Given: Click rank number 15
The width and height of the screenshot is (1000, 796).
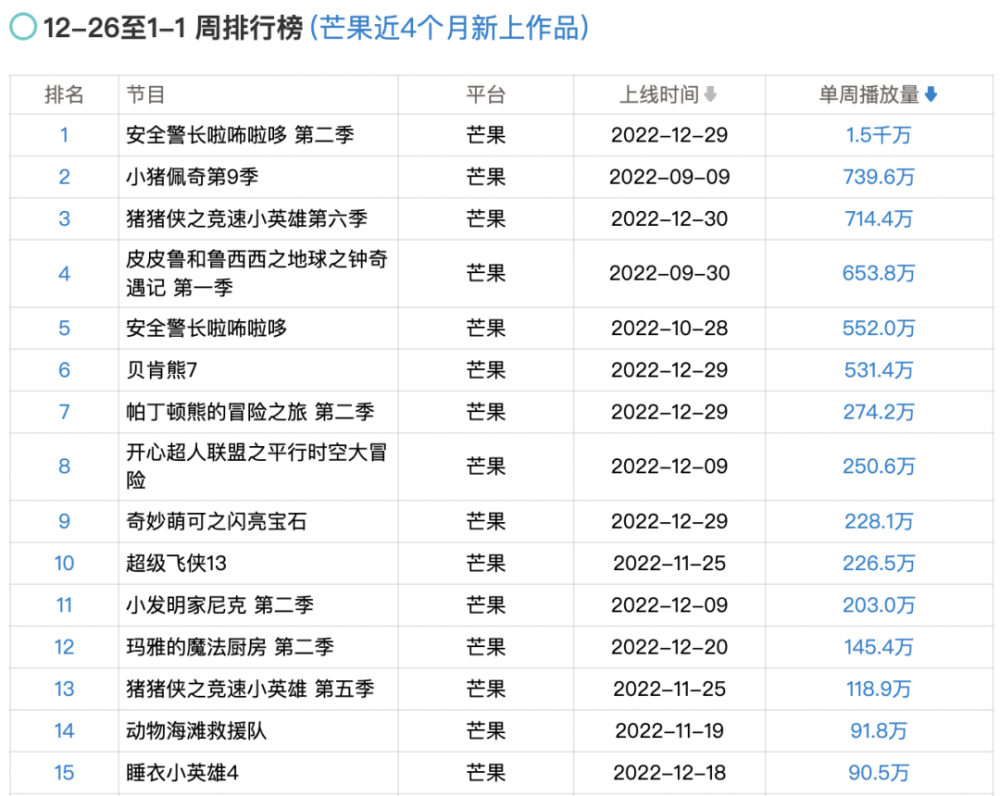Looking at the screenshot, I should tap(64, 773).
